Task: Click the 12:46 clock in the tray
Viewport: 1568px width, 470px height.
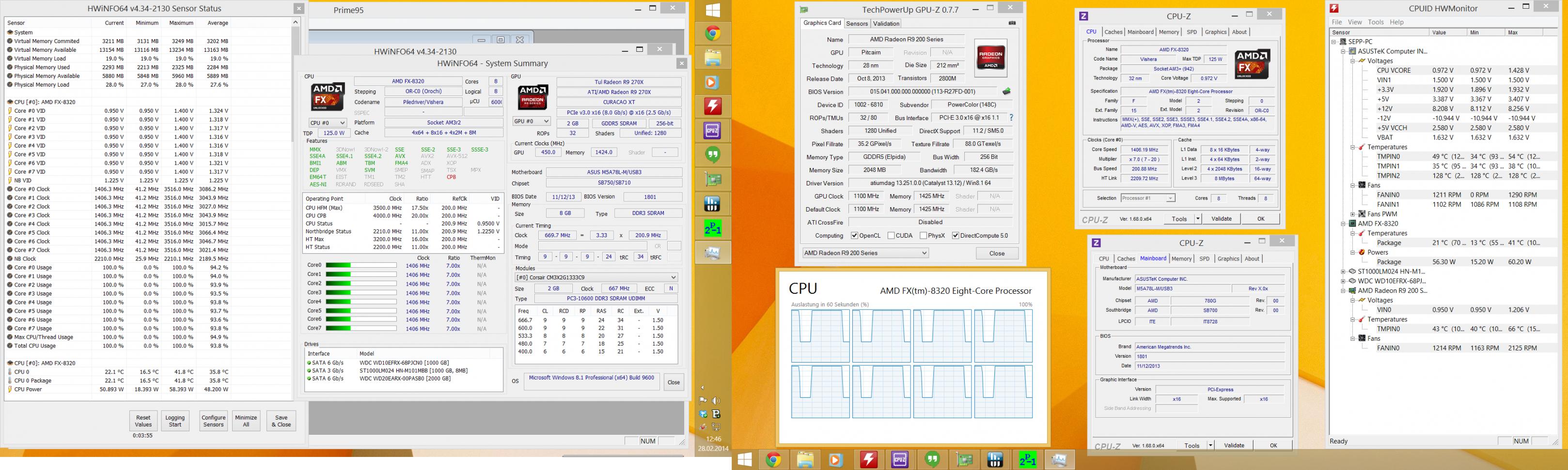Action: pos(713,439)
